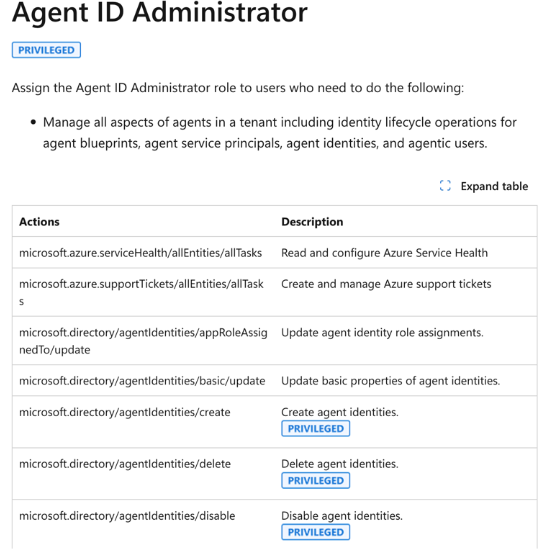Screen dimensions: 544x551
Task: Click the PRIVILEGED badge under Create agent identities
Action: (x=315, y=428)
